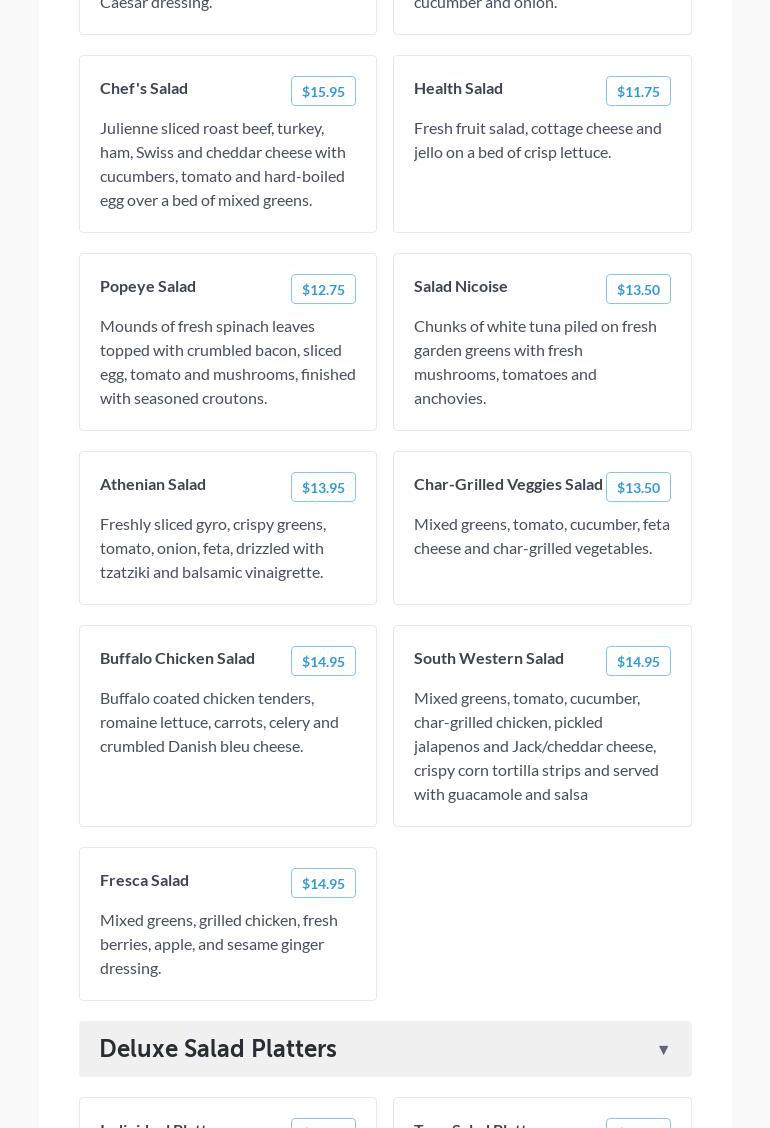
Task: Collapse the Deluxe Salad Platters arrow
Action: point(663,1049)
